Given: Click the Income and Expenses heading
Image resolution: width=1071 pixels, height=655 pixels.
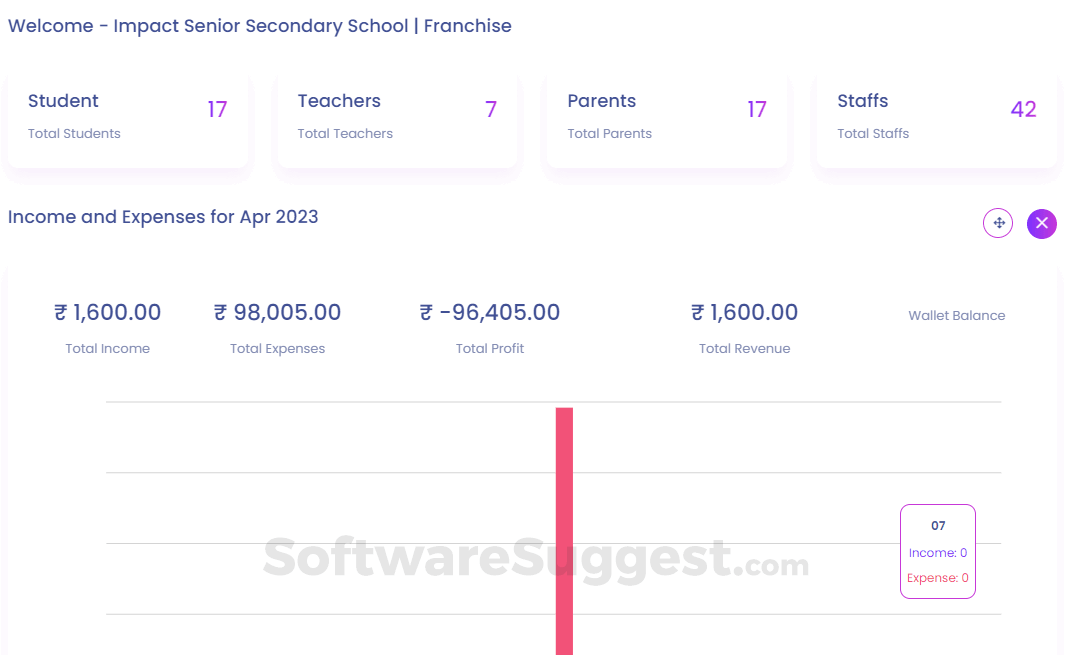Looking at the screenshot, I should (x=163, y=217).
